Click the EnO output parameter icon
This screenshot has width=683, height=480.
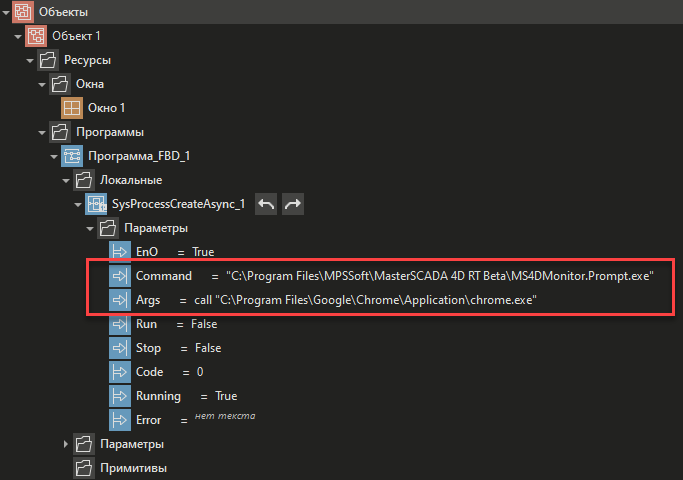(120, 252)
